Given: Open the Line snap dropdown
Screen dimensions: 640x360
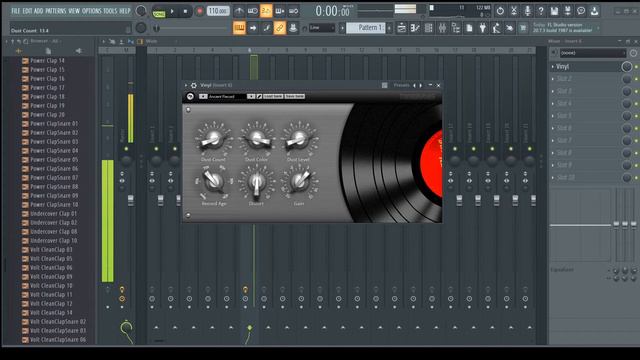Looking at the screenshot, I should point(322,28).
